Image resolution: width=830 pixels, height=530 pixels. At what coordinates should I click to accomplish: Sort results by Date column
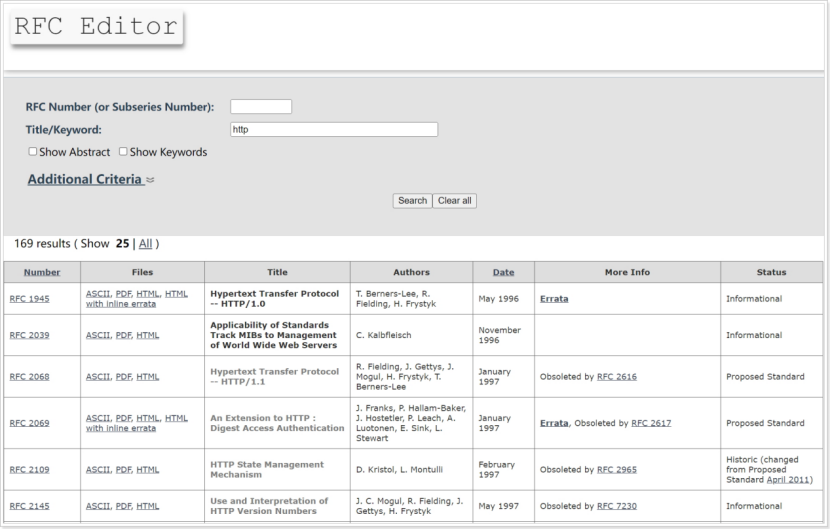pos(503,272)
